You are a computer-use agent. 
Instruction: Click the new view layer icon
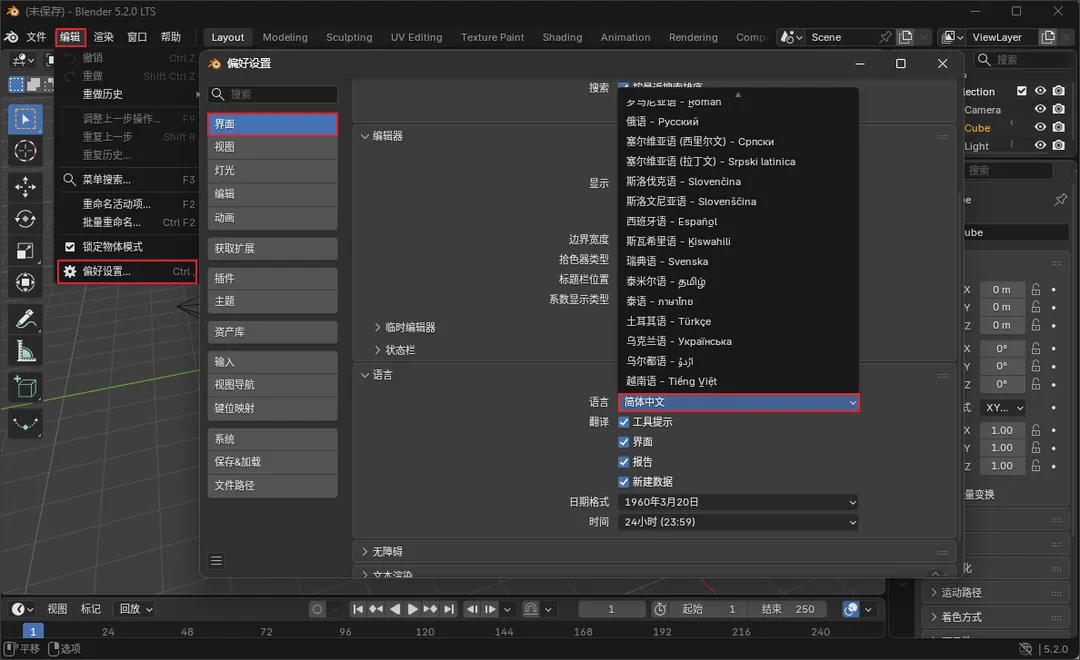click(x=1048, y=37)
